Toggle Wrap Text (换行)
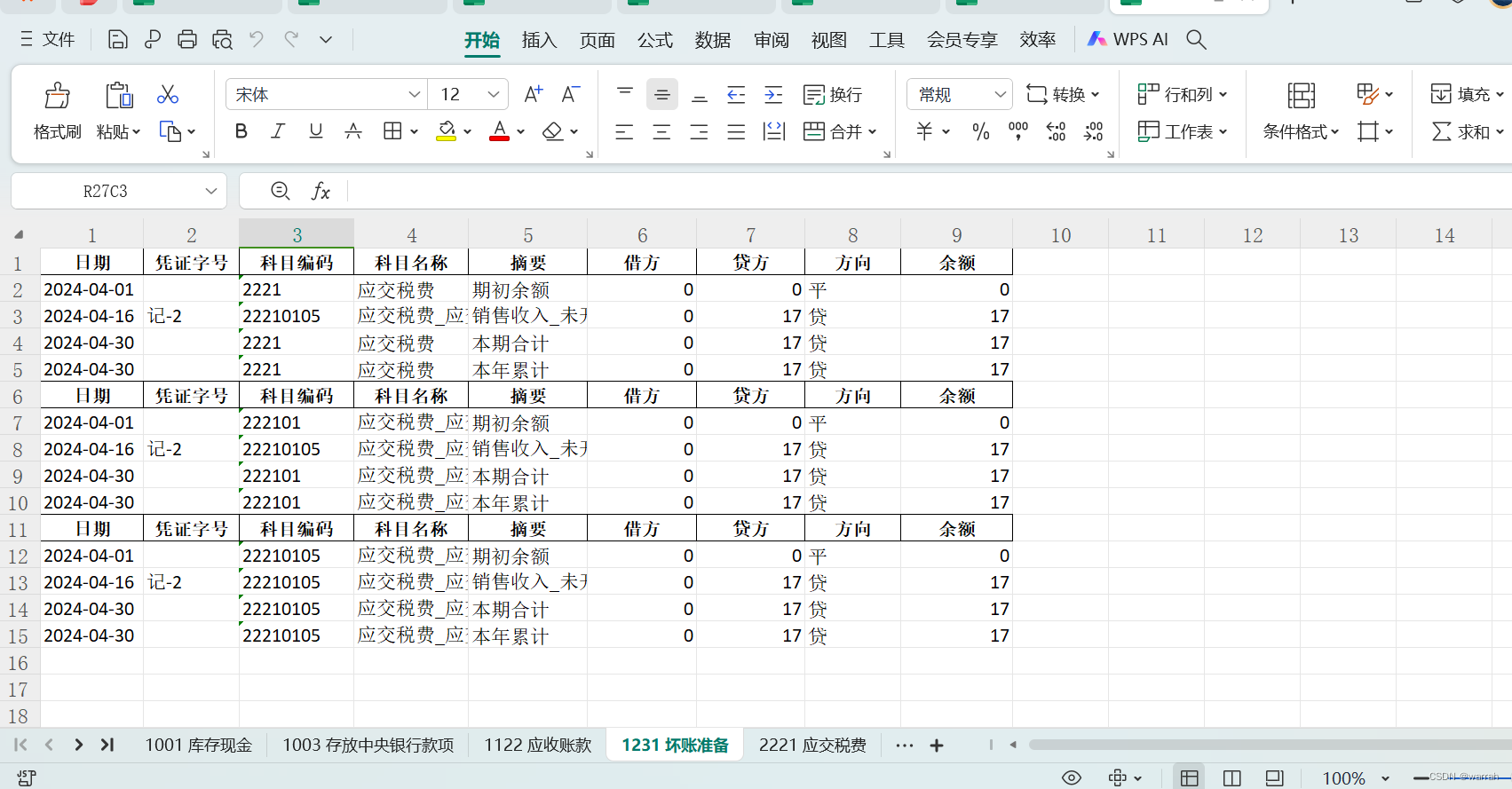The width and height of the screenshot is (1512, 789). pyautogui.click(x=833, y=94)
